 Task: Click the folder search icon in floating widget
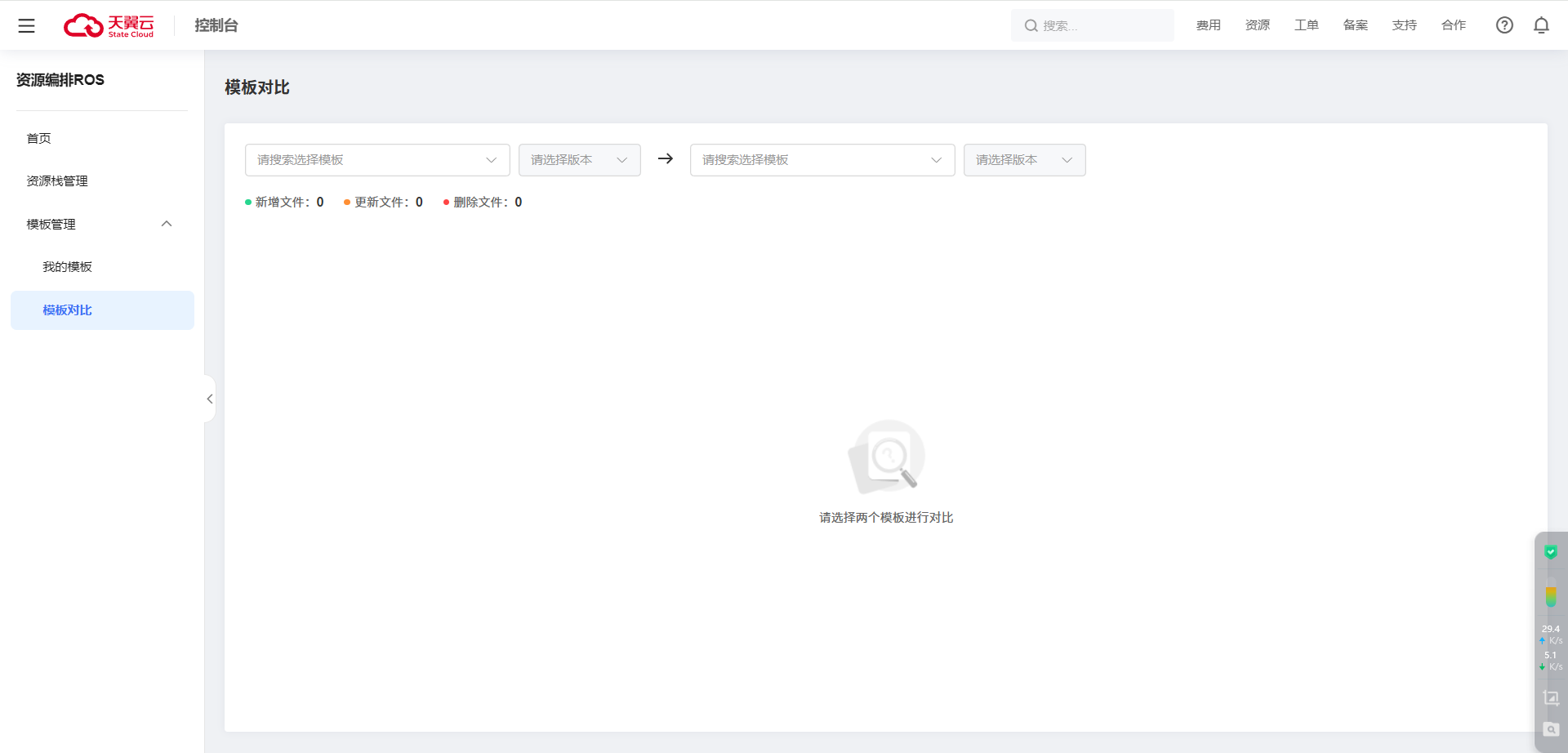[x=1551, y=729]
